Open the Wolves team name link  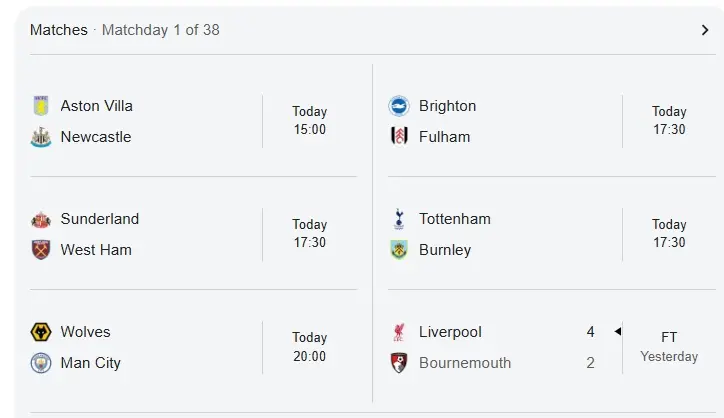(x=85, y=332)
